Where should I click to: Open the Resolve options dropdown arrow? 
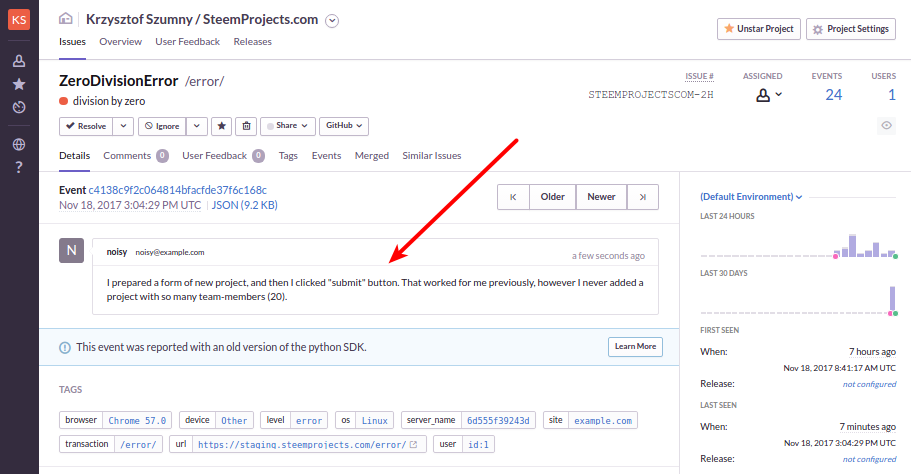(x=123, y=126)
